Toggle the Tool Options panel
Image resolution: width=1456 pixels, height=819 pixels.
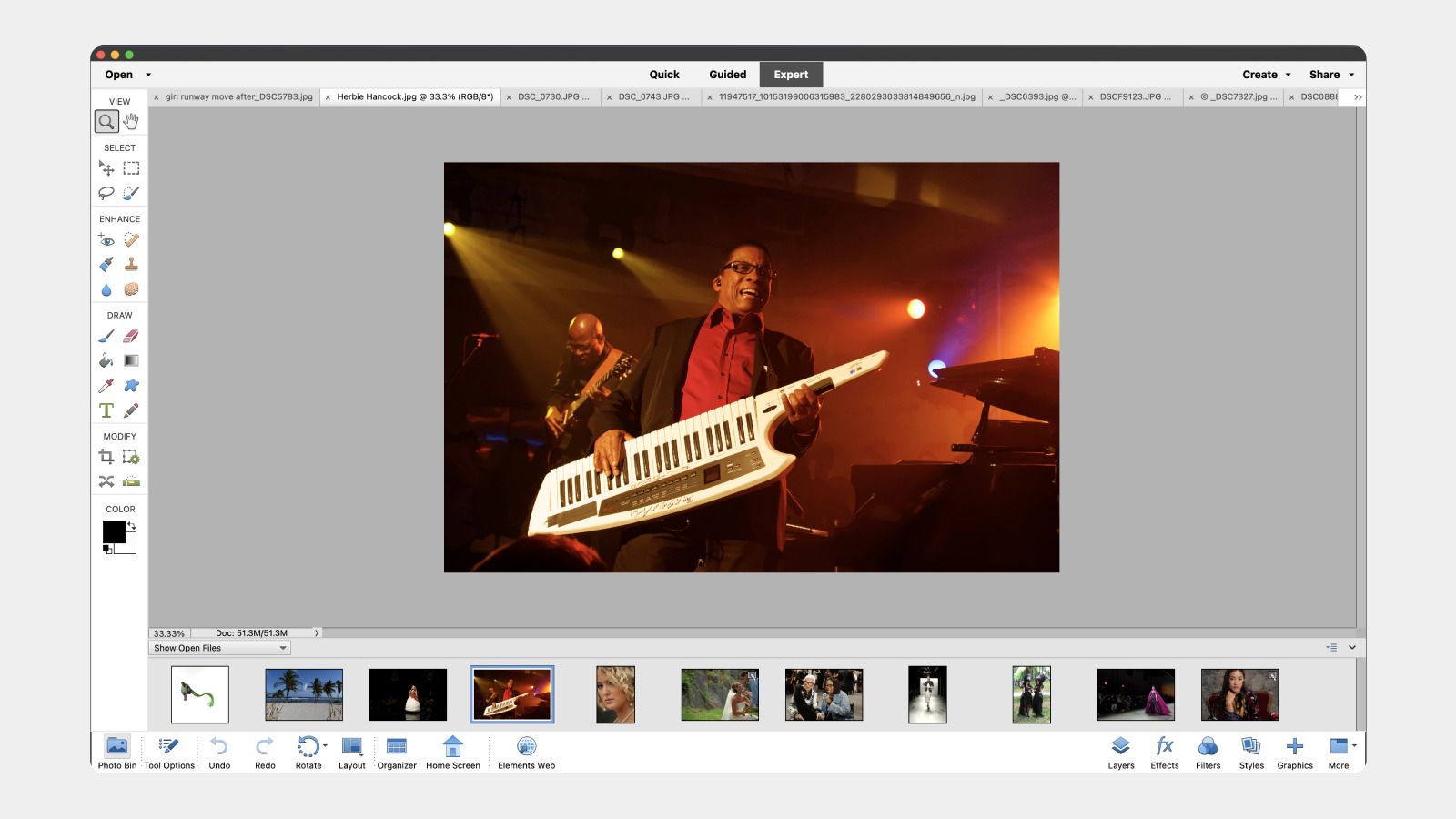pos(169,753)
